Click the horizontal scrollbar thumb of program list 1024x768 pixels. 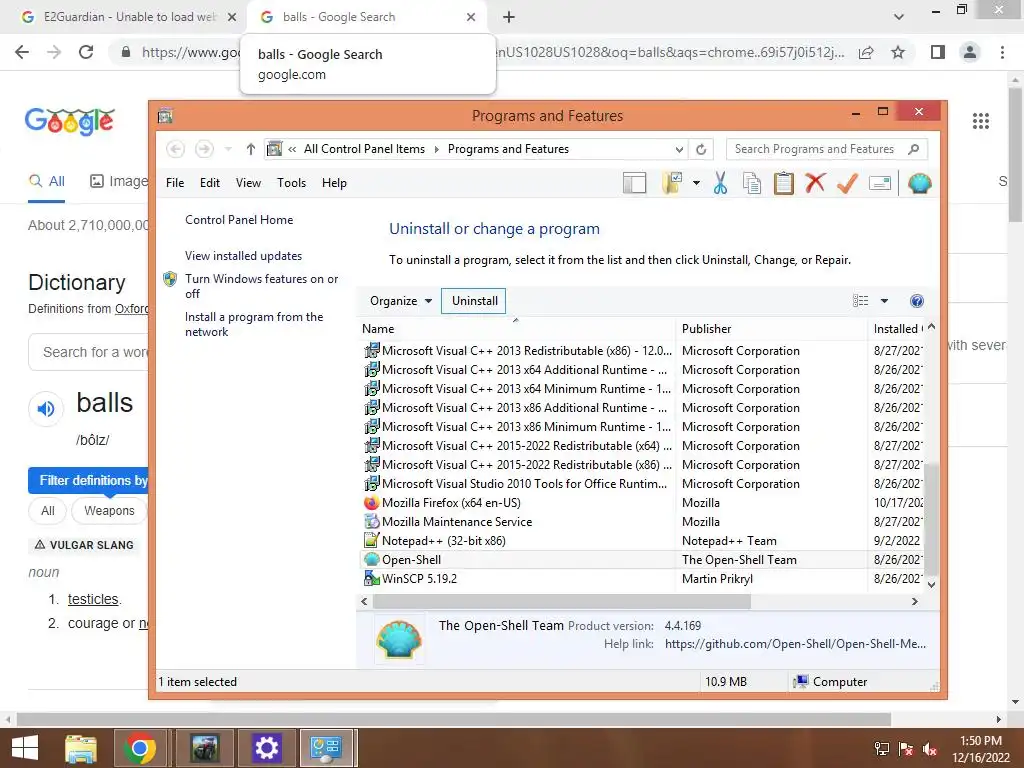[562, 601]
